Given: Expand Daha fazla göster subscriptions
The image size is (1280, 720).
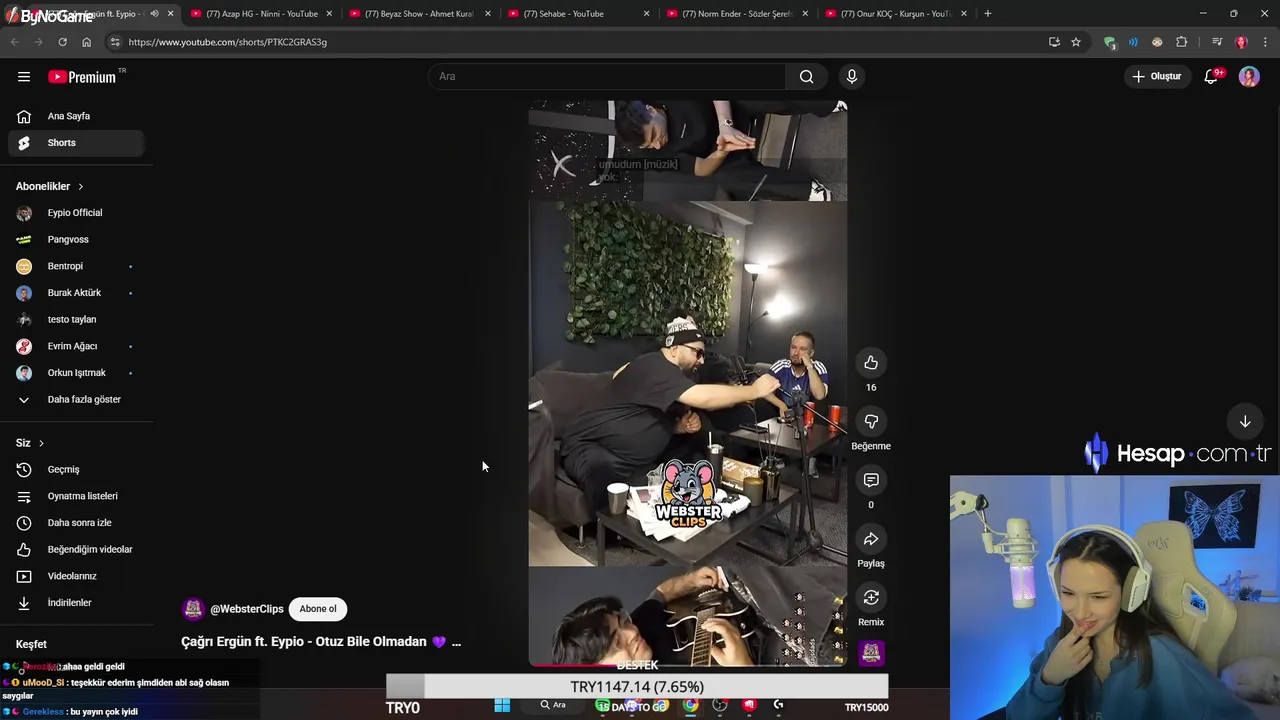Looking at the screenshot, I should click(x=76, y=399).
